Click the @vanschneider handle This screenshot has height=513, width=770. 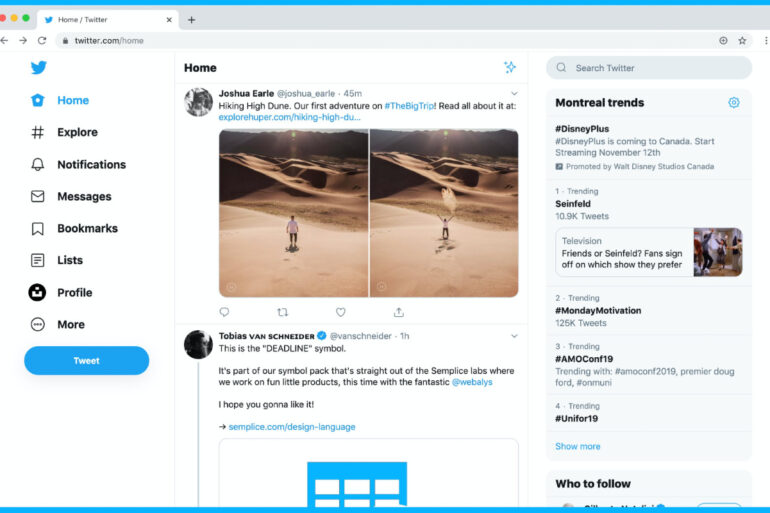[360, 336]
